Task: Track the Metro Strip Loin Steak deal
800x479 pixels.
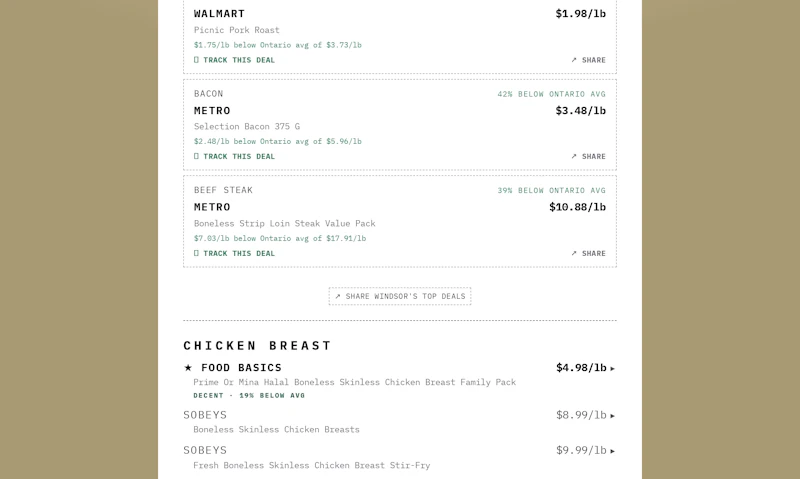Action: click(x=234, y=253)
